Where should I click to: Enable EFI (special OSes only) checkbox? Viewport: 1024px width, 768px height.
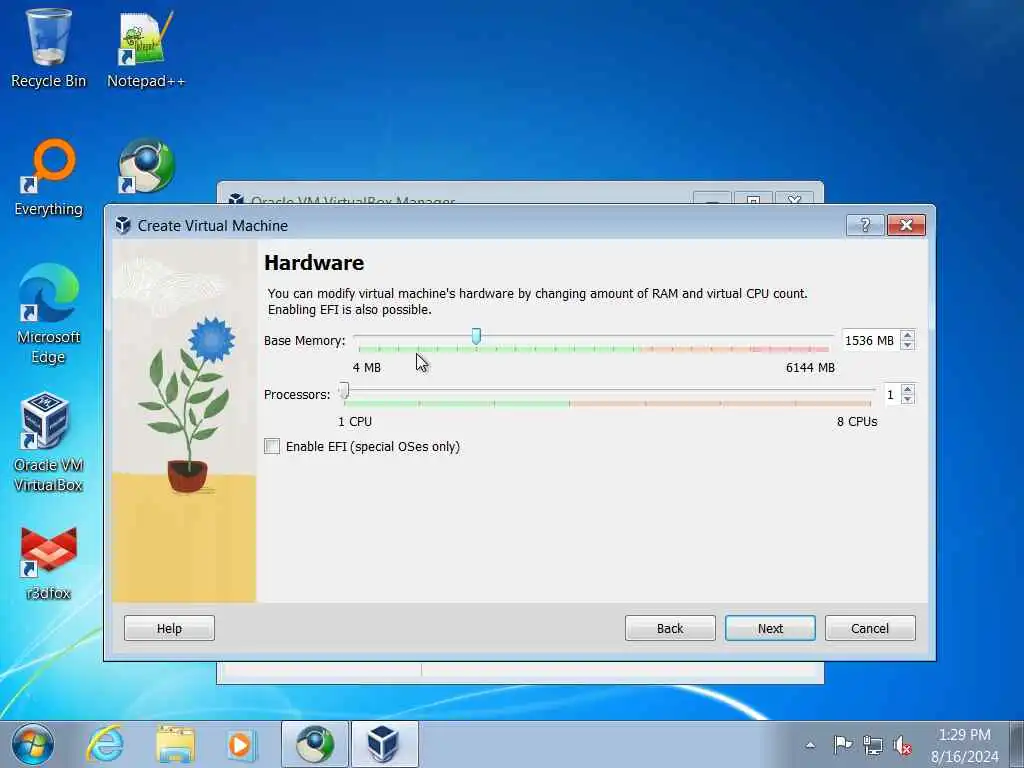pos(272,446)
